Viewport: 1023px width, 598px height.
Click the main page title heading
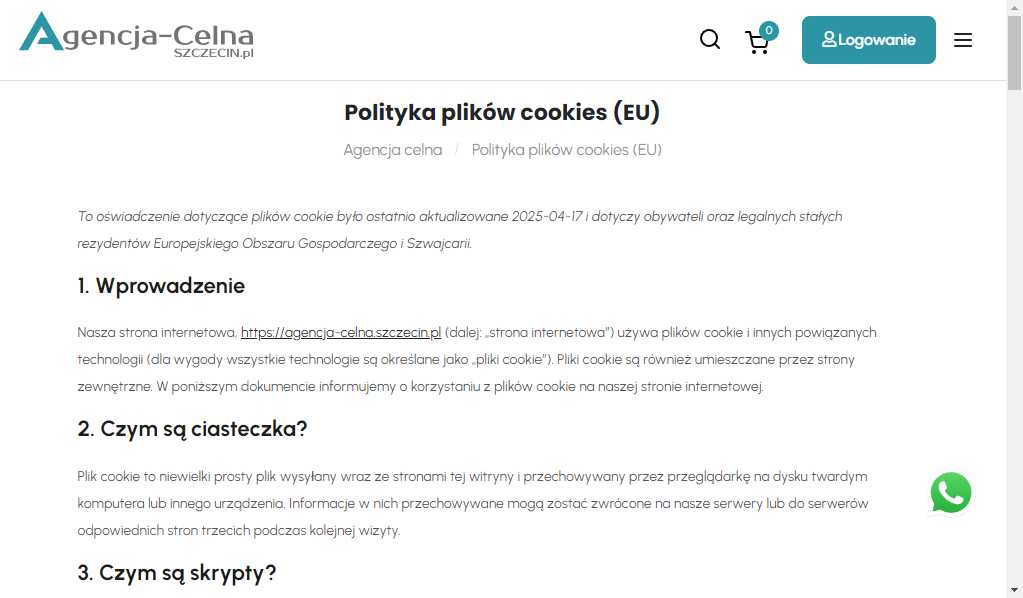pos(502,112)
